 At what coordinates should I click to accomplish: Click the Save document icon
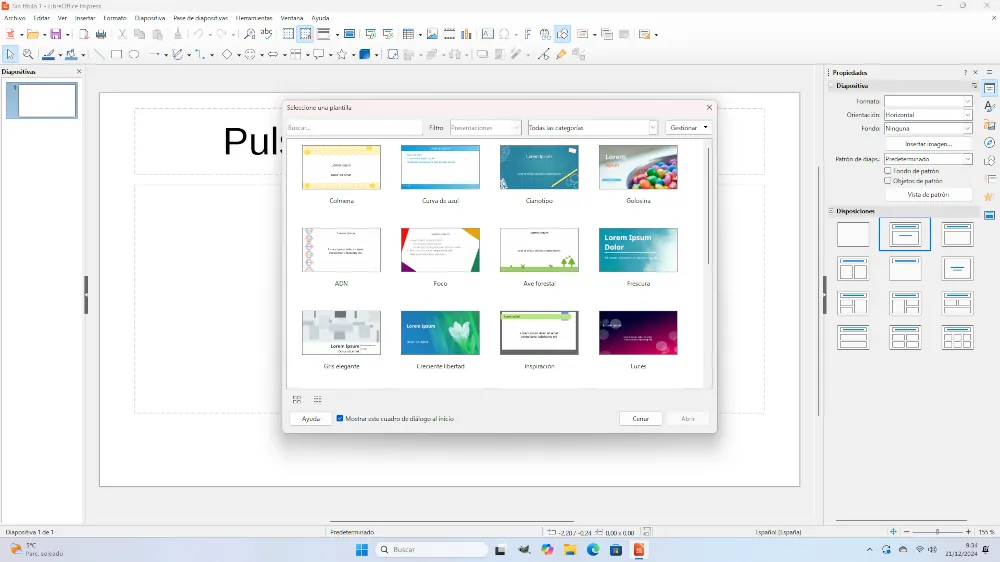coord(56,34)
